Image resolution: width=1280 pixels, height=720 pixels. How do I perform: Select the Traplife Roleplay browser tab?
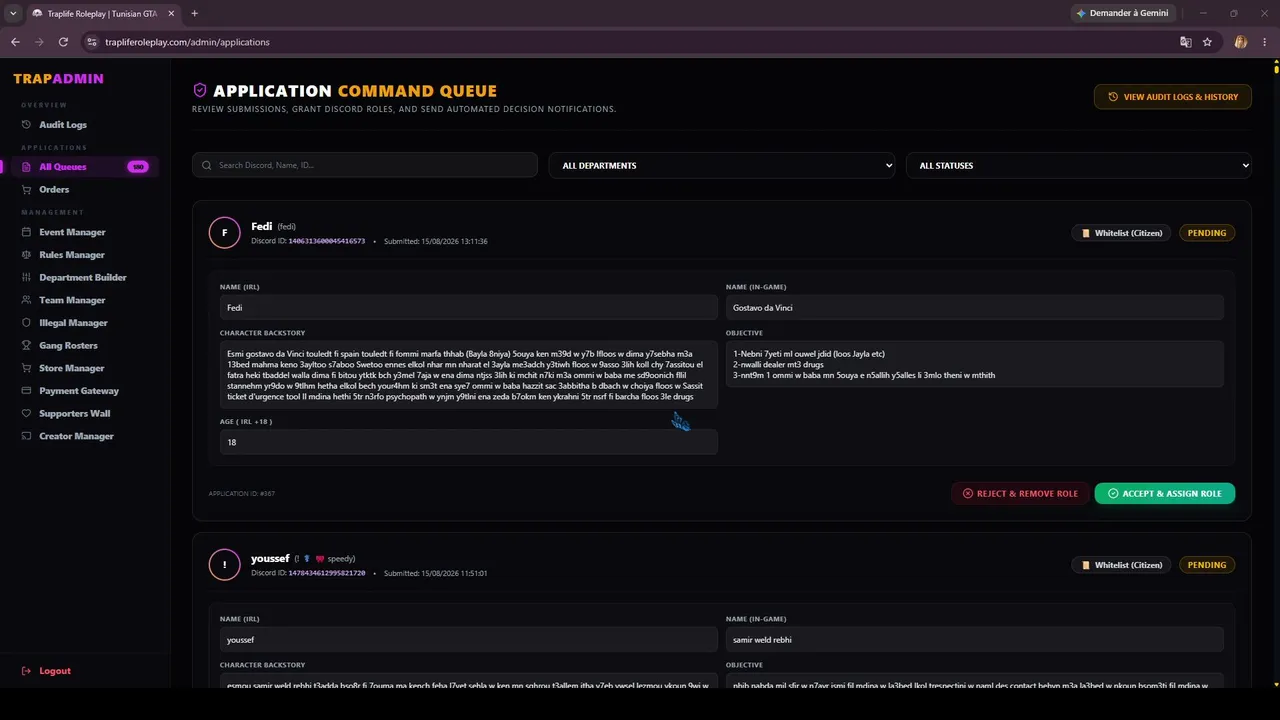click(103, 13)
